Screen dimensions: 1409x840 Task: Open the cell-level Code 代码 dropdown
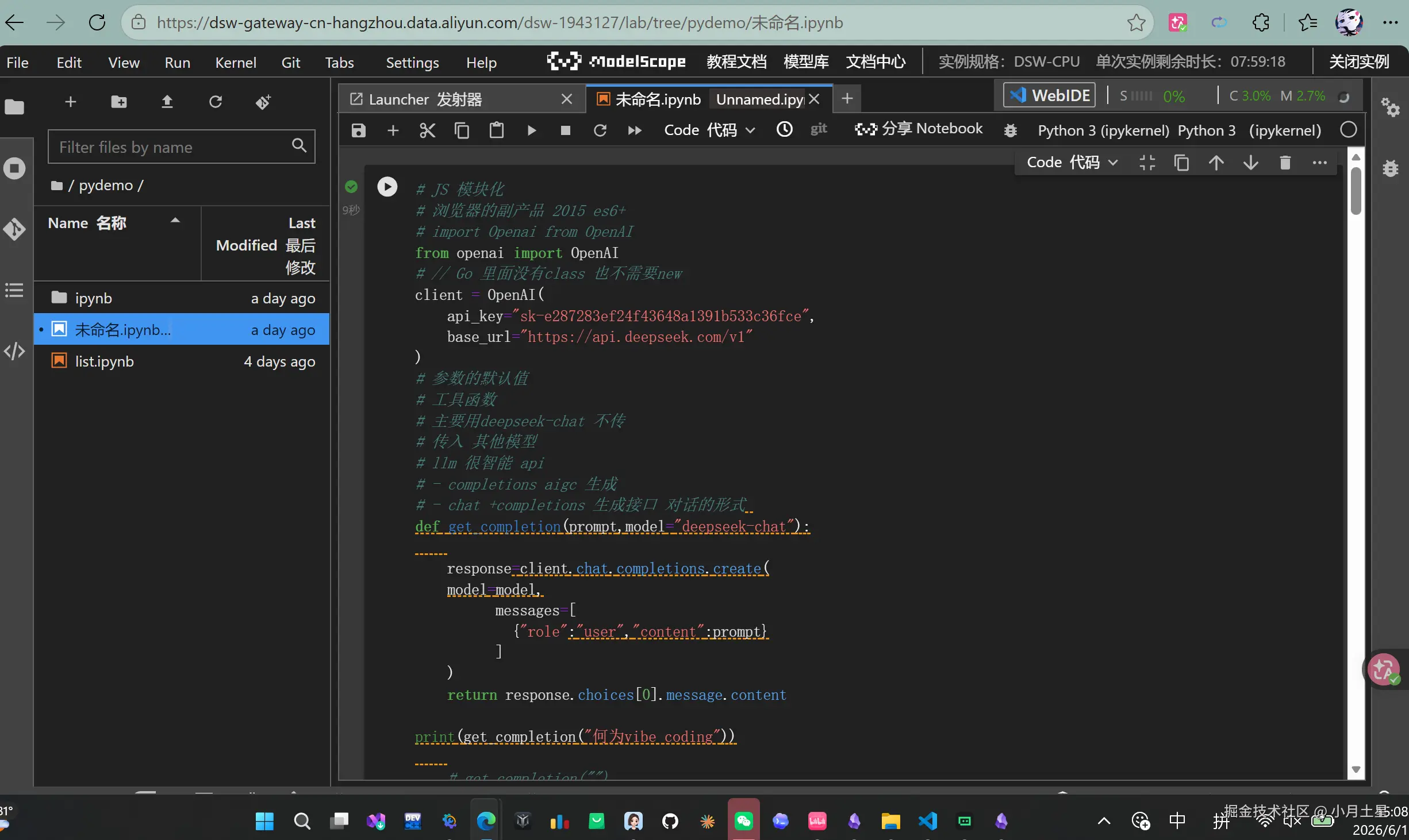coord(1072,163)
